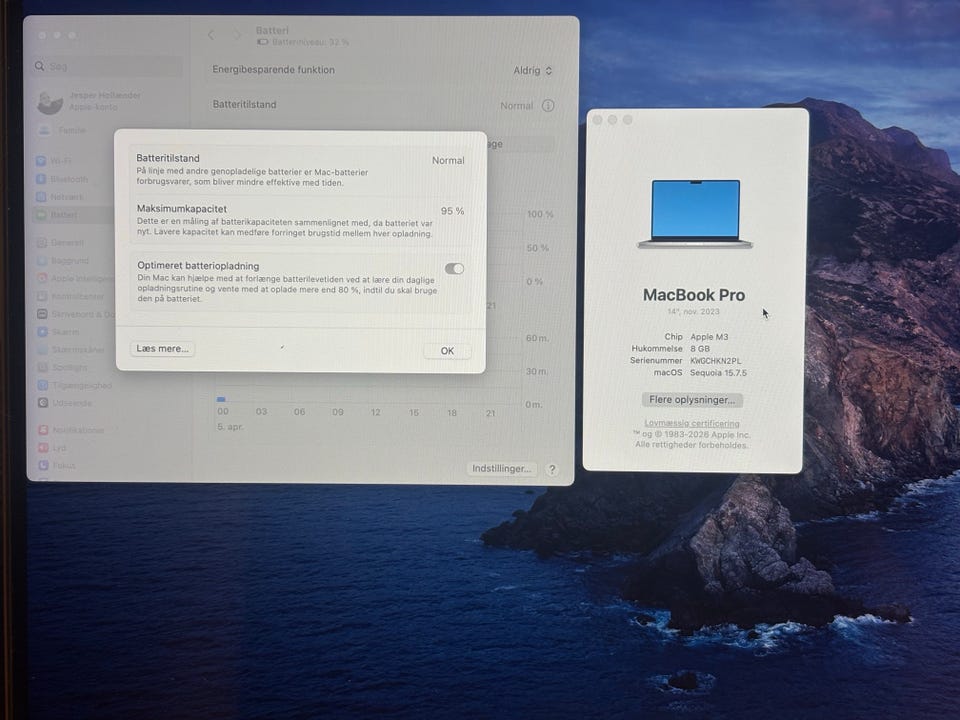The image size is (960, 720).
Task: Select Netværk in the settings sidebar
Action: tap(59, 197)
